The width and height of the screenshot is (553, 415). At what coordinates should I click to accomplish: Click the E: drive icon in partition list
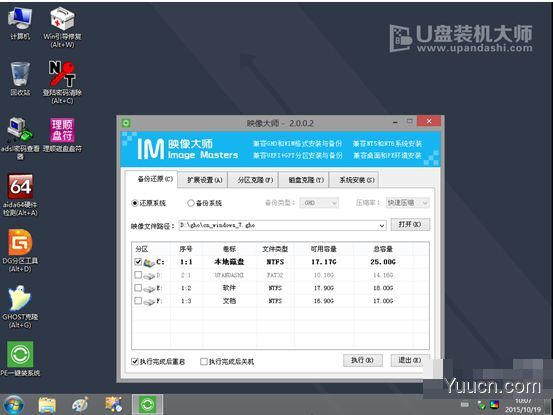[149, 288]
